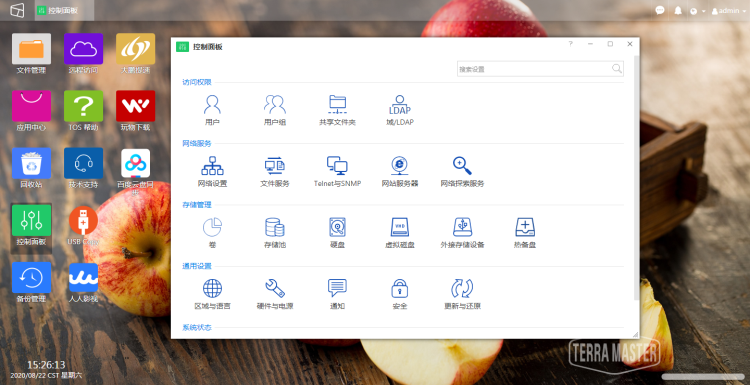This screenshot has width=750, height=385.
Task: Click the desktop clock 15:26:13
Action: pyautogui.click(x=46, y=365)
